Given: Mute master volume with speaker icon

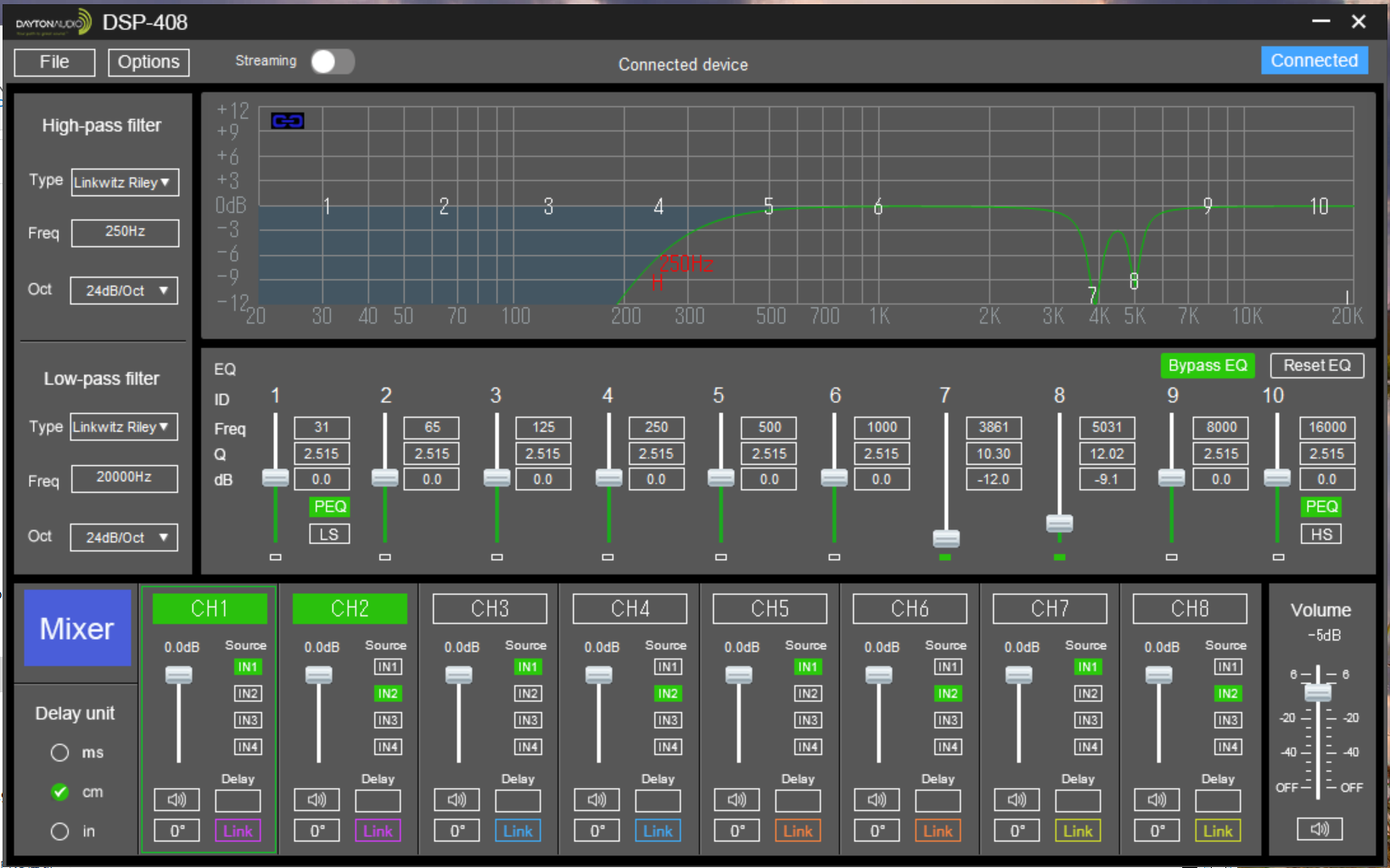Looking at the screenshot, I should coord(1320,829).
